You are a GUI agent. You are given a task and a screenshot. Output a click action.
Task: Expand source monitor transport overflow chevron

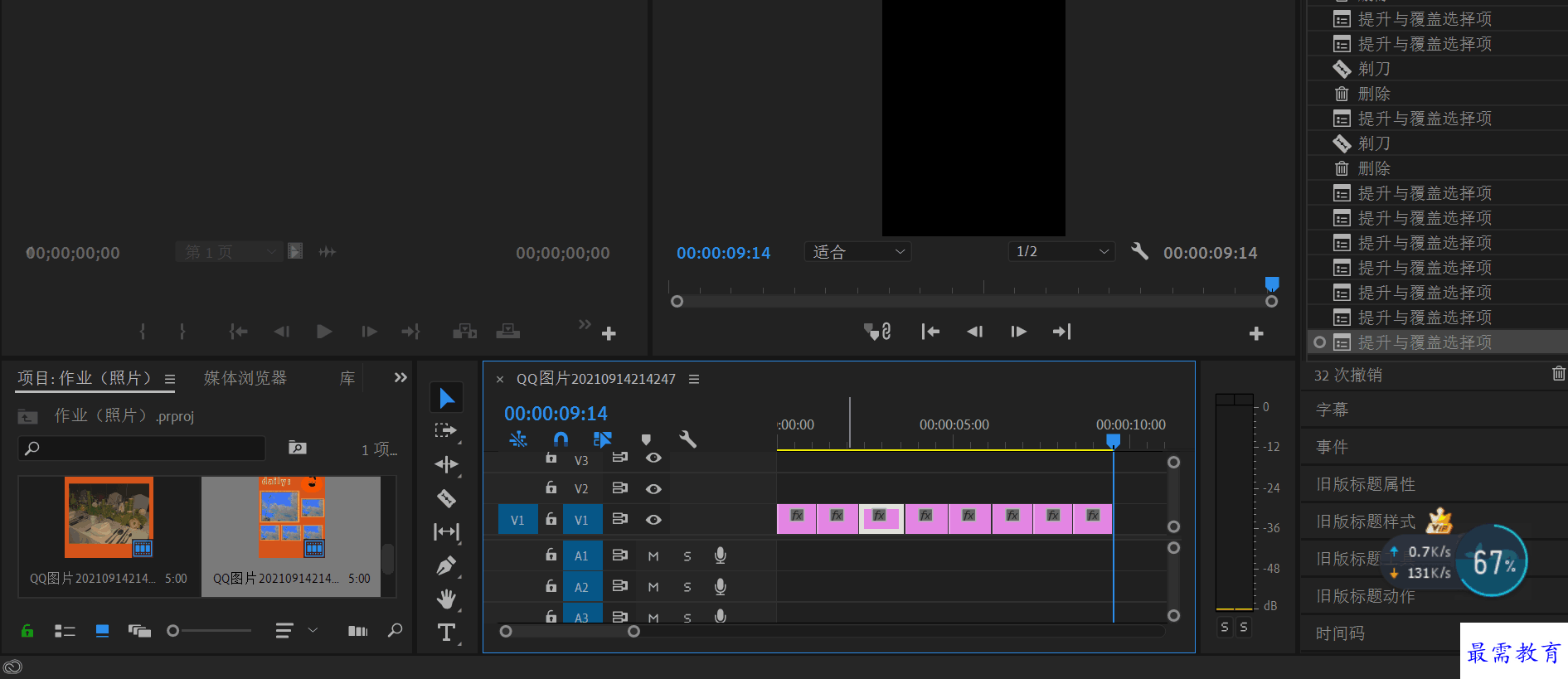585,323
